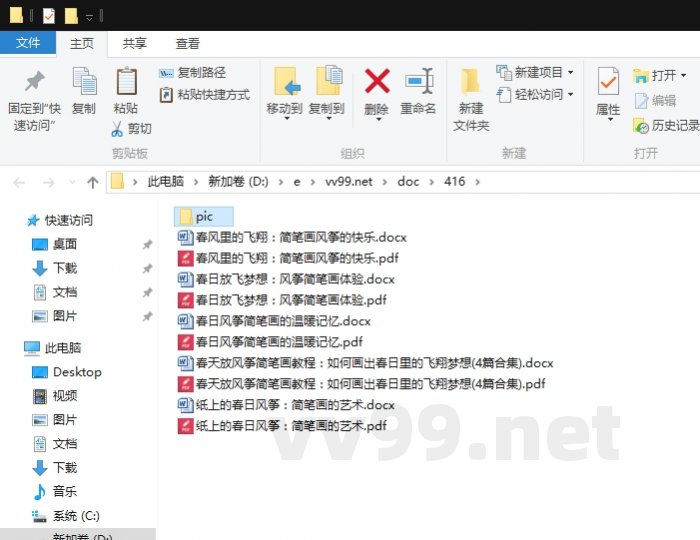Select 纸上的春日风筝：简笔画的艺术.pdf
The width and height of the screenshot is (700, 540).
coord(282,426)
